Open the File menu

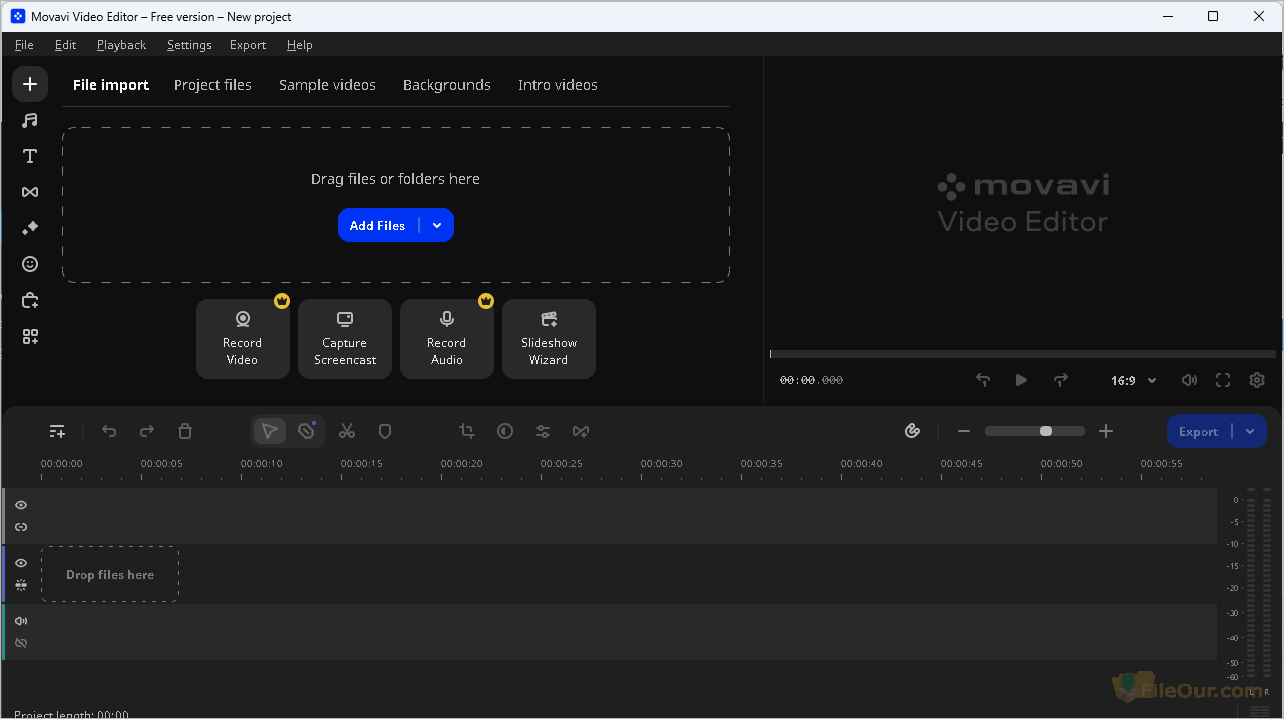pyautogui.click(x=24, y=45)
